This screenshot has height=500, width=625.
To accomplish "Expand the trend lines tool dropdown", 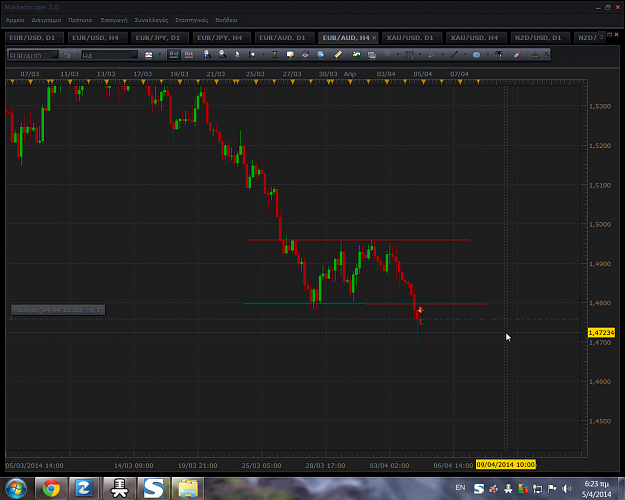I will (398, 55).
